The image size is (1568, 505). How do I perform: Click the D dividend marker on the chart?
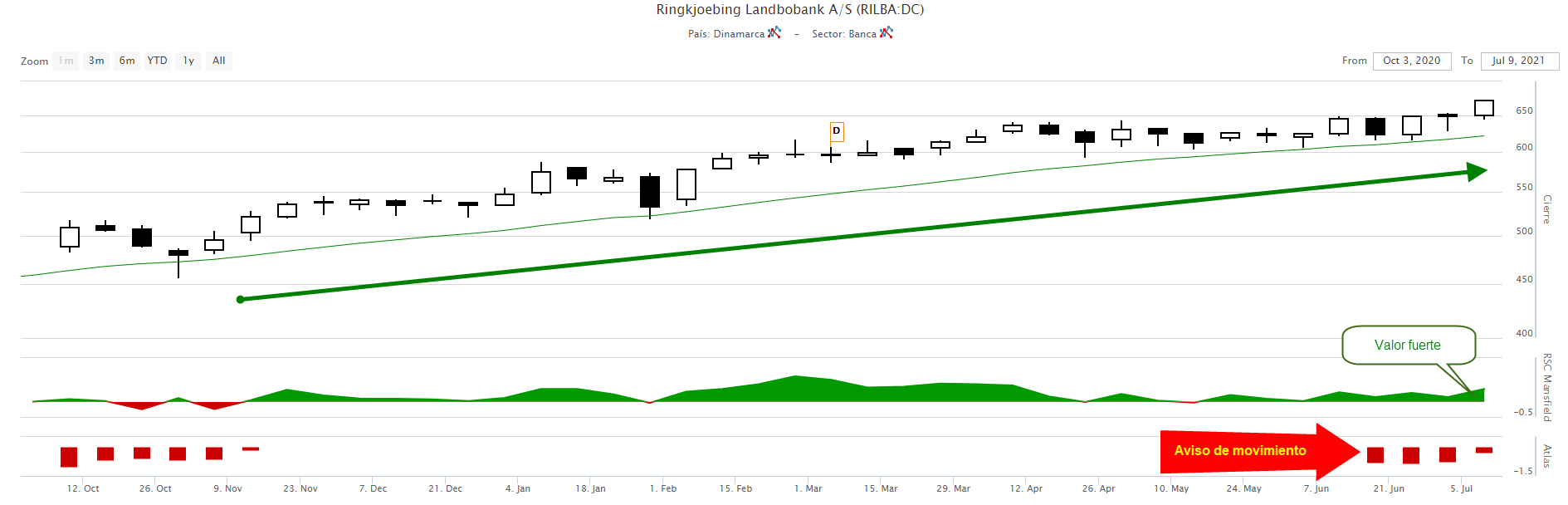pyautogui.click(x=837, y=131)
